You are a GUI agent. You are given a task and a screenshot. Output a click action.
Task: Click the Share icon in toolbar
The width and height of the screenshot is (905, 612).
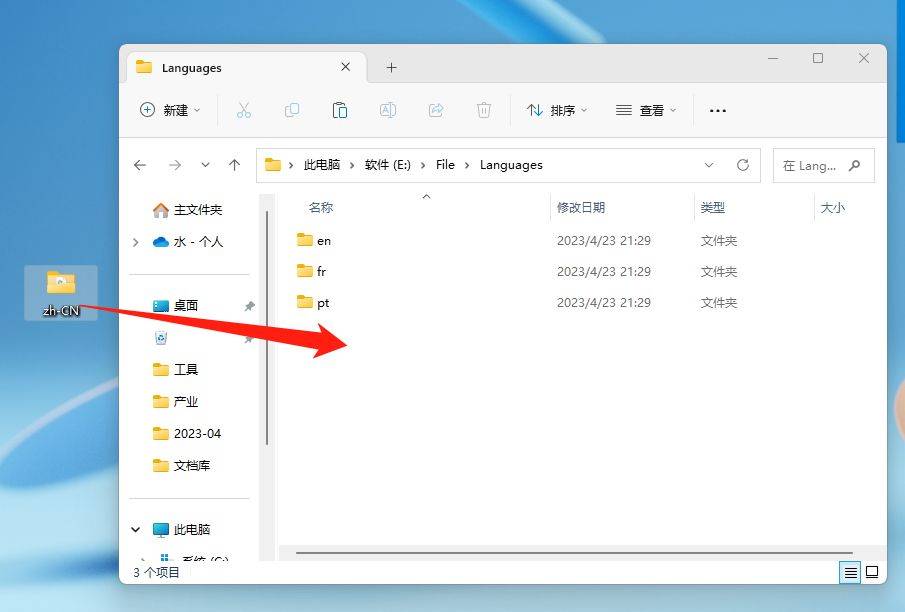436,110
